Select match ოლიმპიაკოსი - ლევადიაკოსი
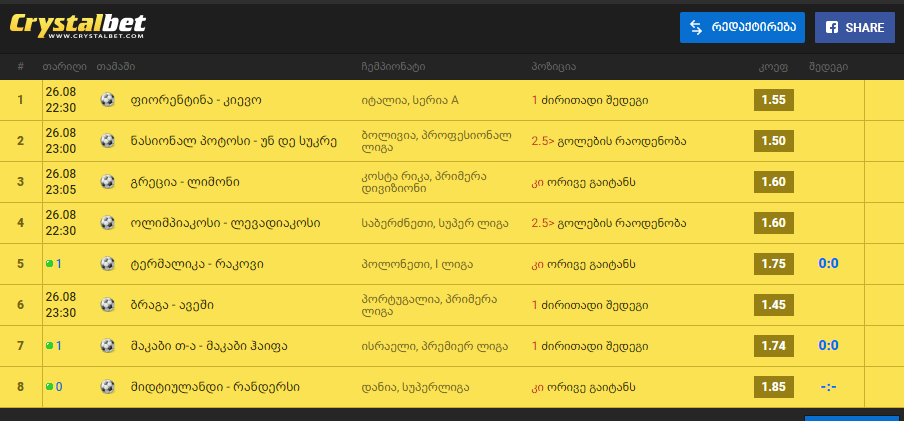904x421 pixels. point(226,223)
